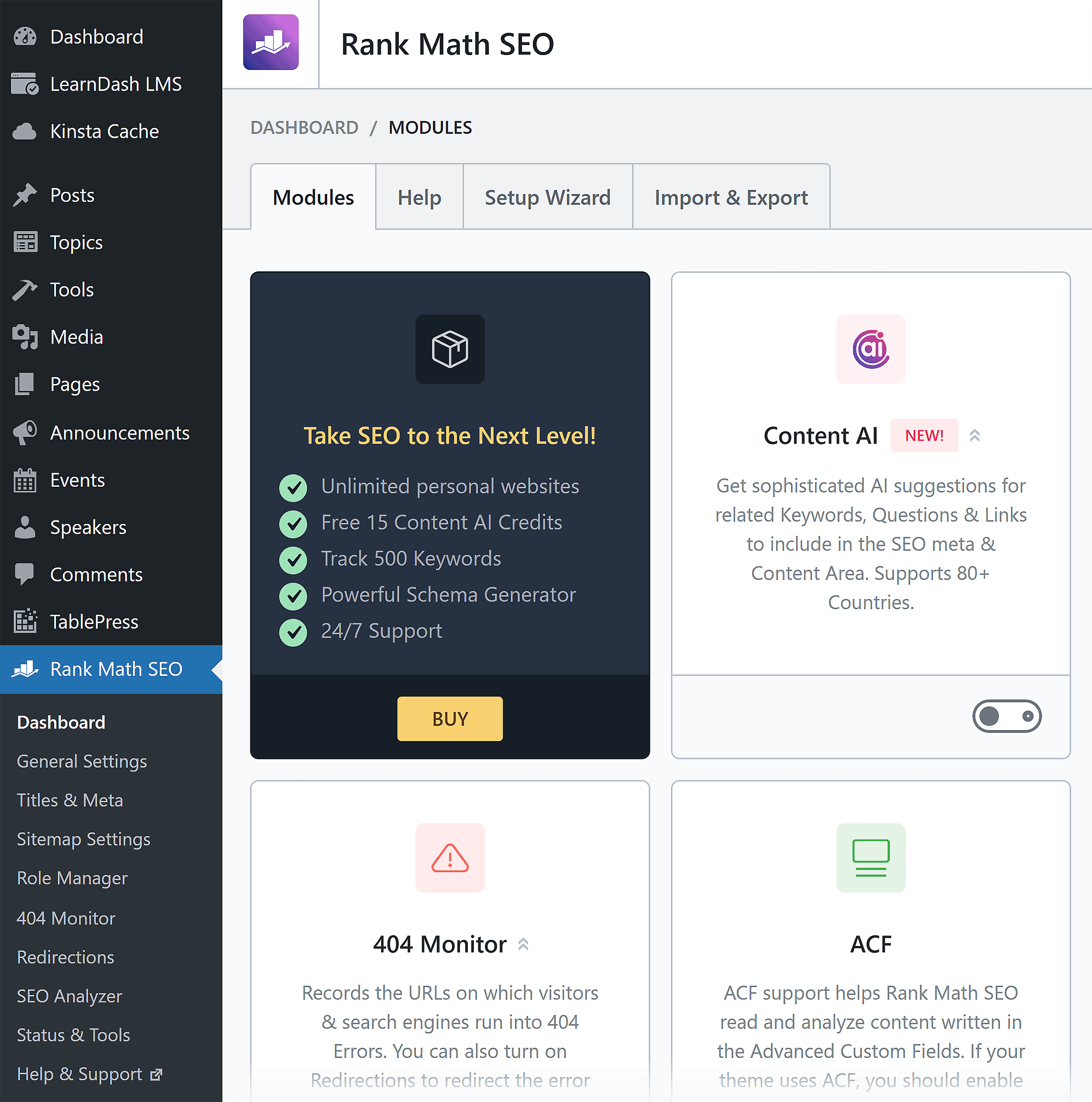Image resolution: width=1092 pixels, height=1102 pixels.
Task: Select the Posts pushpin icon
Action: coord(24,194)
